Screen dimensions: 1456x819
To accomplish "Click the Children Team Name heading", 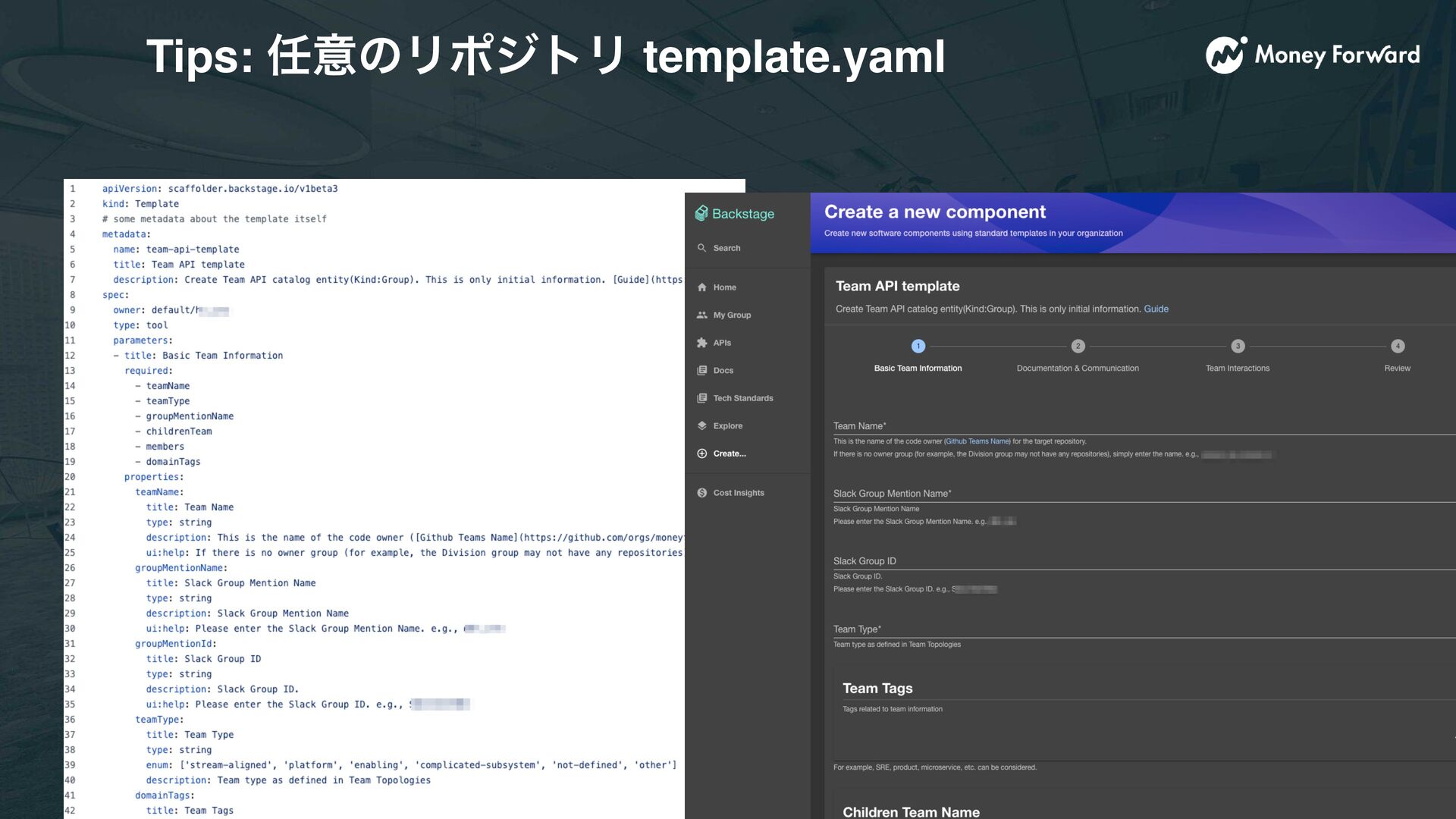I will 911,811.
